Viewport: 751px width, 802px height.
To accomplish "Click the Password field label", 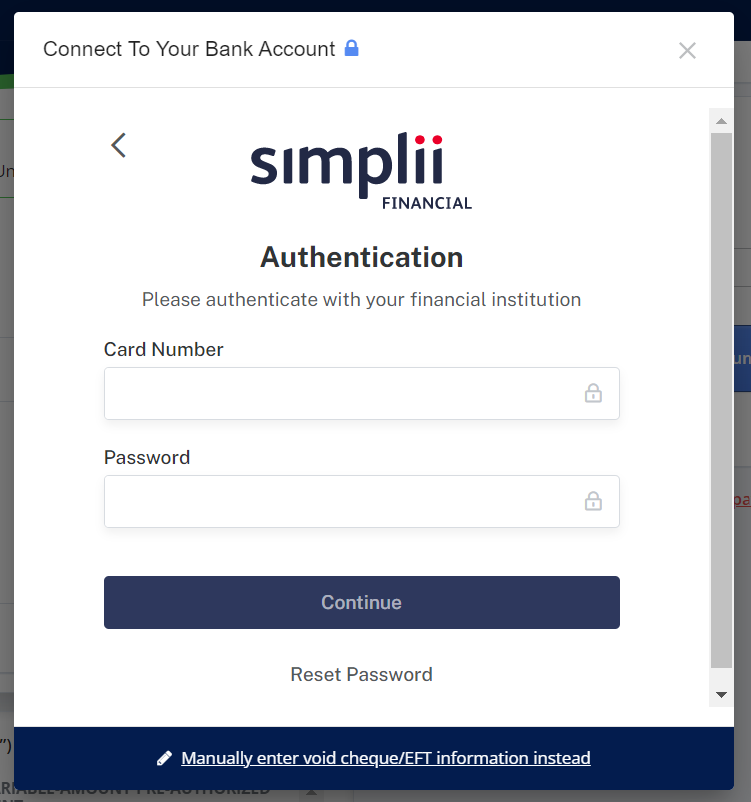I will tap(147, 457).
